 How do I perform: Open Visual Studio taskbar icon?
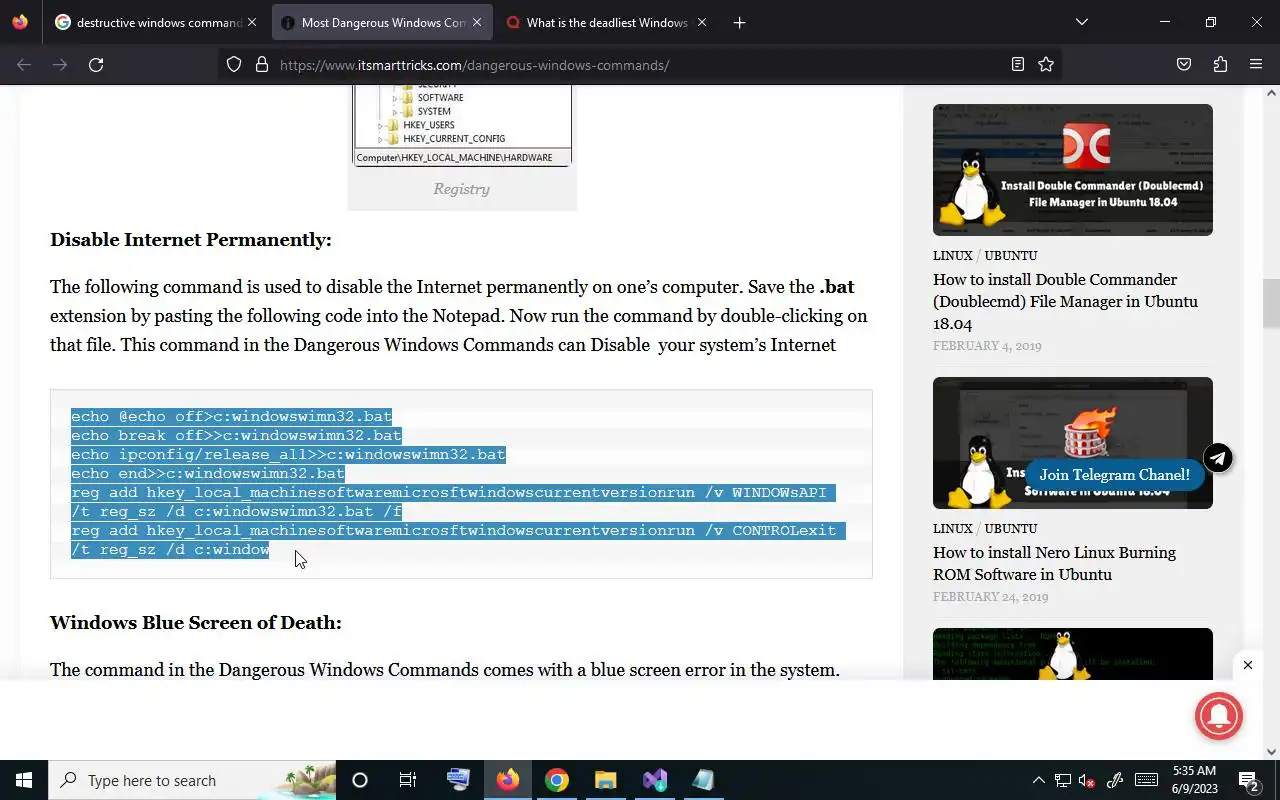pyautogui.click(x=655, y=780)
